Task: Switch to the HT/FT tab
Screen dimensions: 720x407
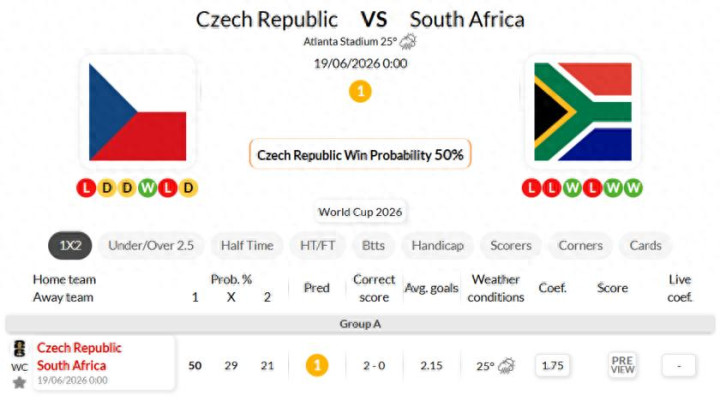Action: (x=318, y=245)
